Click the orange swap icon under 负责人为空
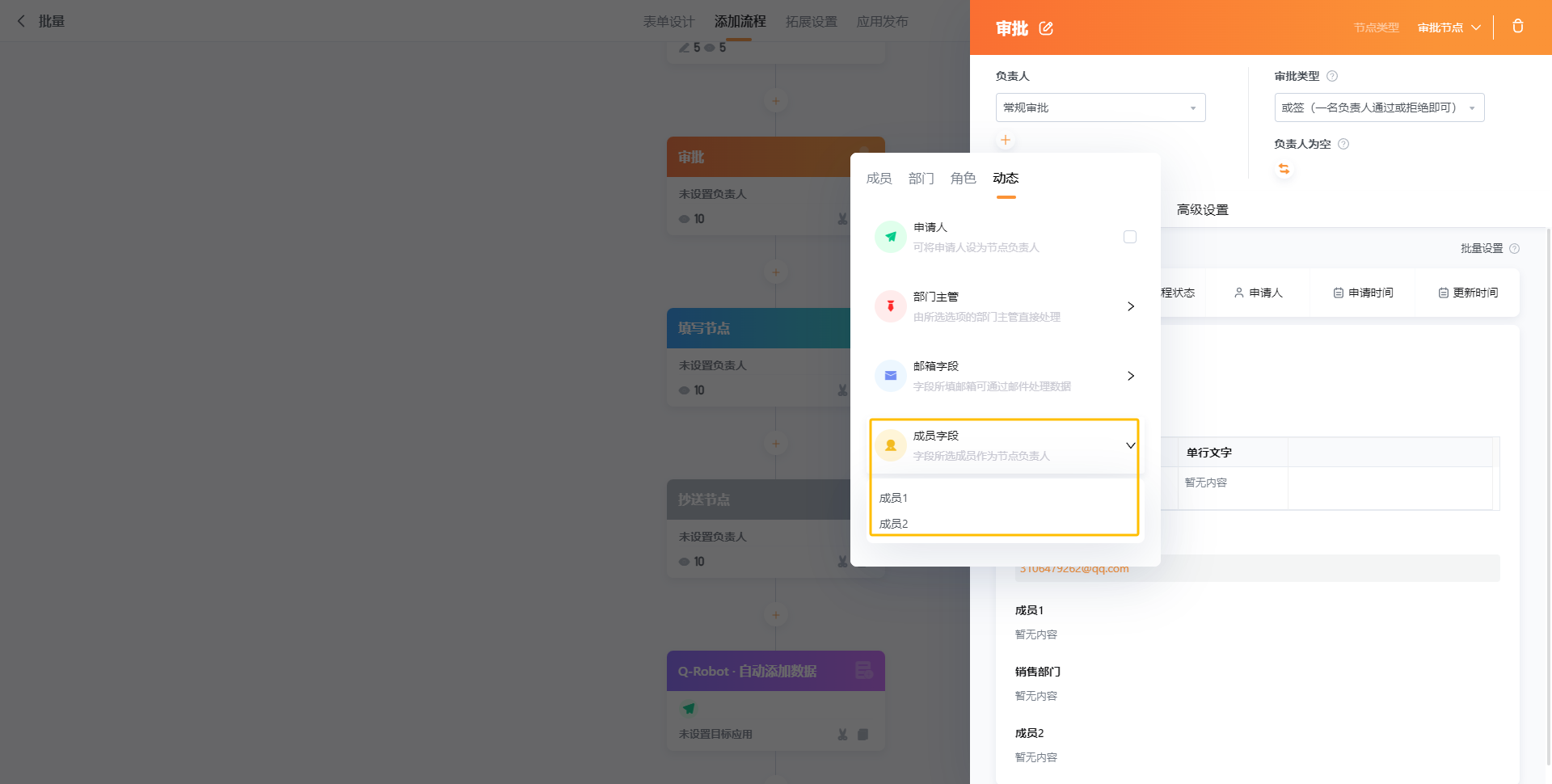Viewport: 1552px width, 784px height. coord(1284,169)
